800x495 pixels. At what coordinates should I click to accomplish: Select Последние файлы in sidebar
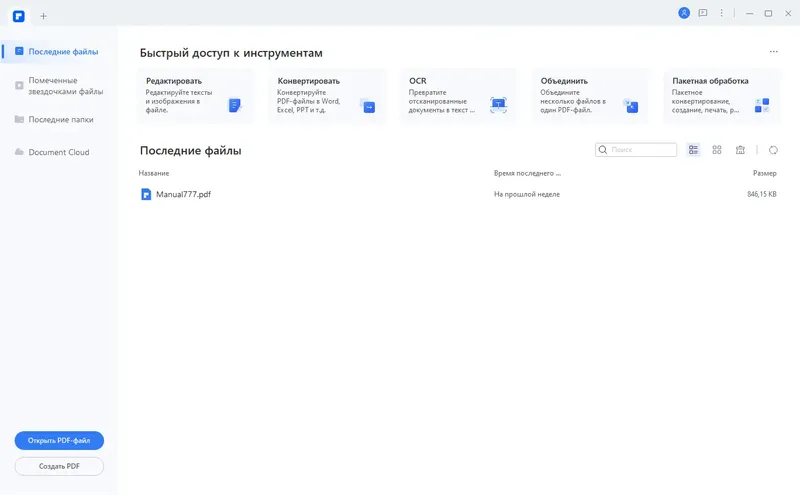coord(59,52)
